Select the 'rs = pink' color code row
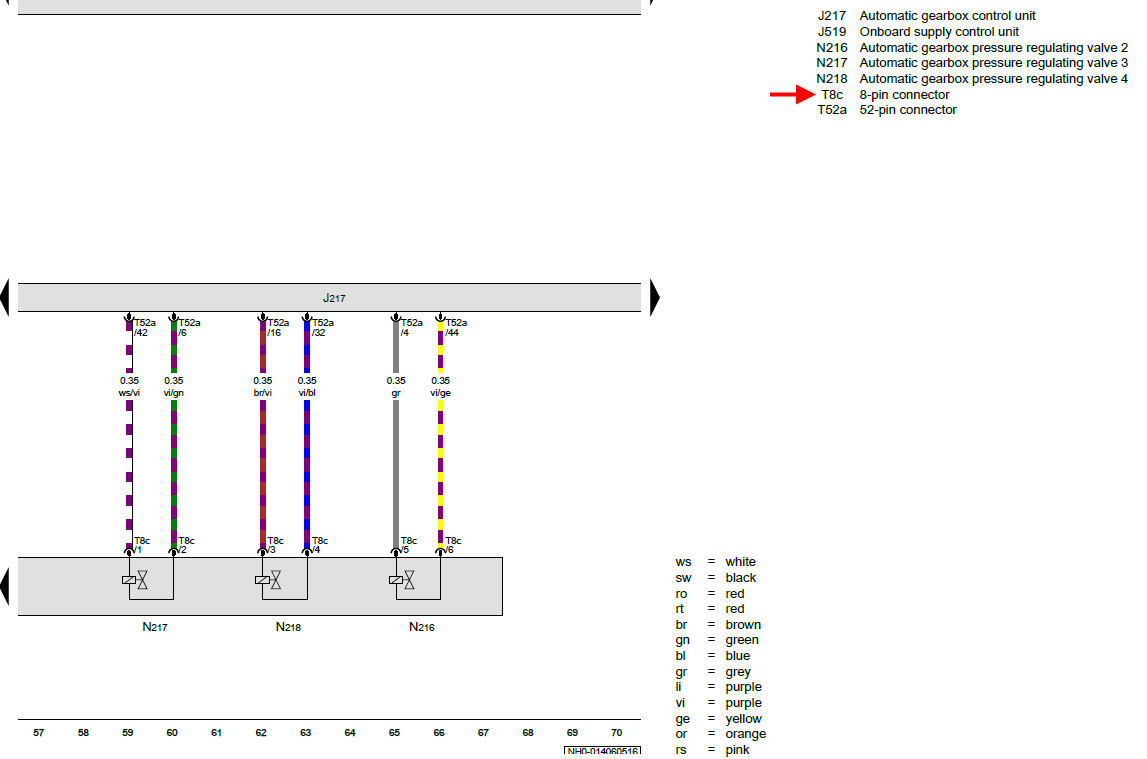This screenshot has width=1147, height=759. [712, 750]
